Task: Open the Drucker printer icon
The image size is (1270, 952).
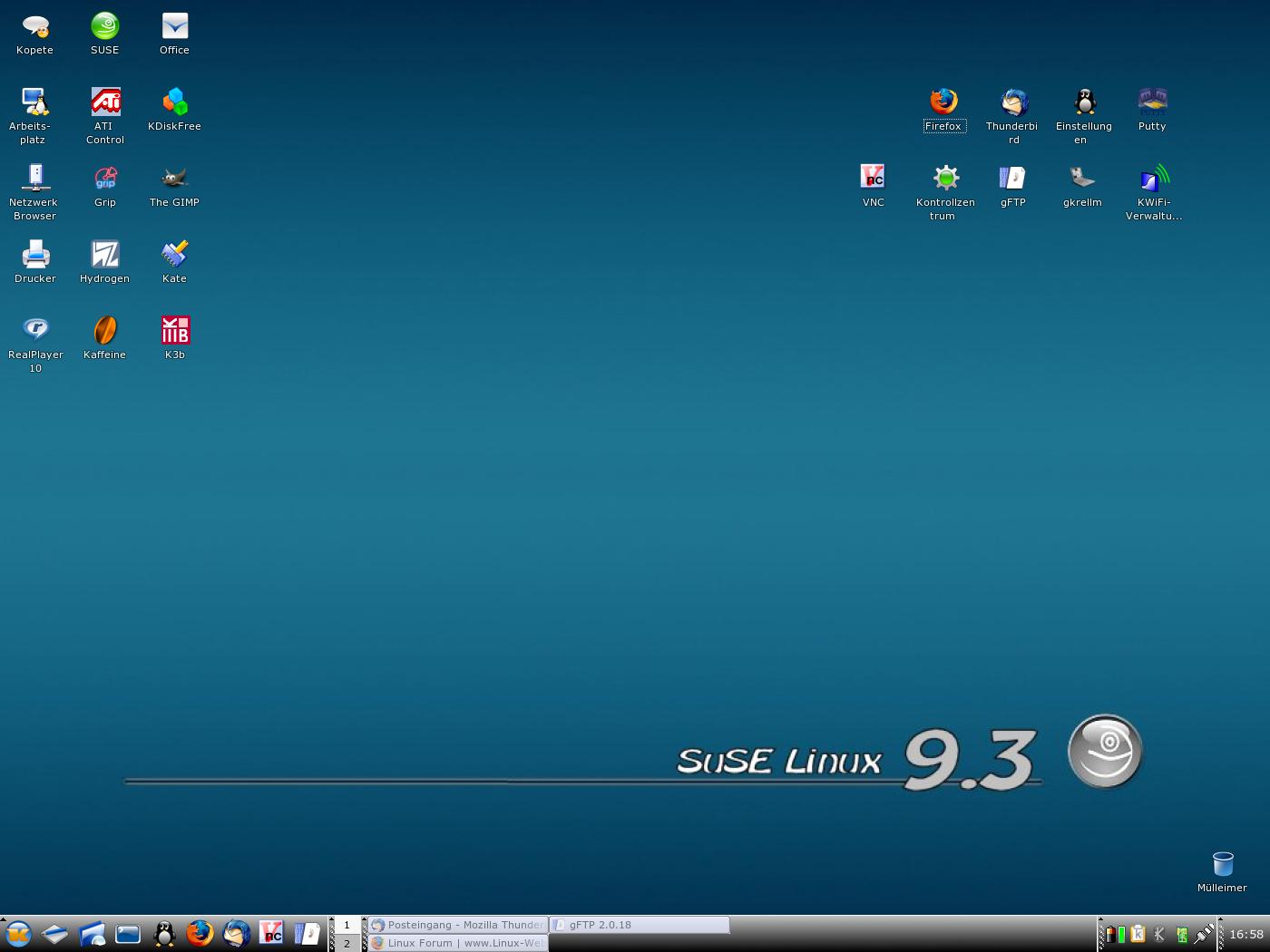Action: click(34, 263)
